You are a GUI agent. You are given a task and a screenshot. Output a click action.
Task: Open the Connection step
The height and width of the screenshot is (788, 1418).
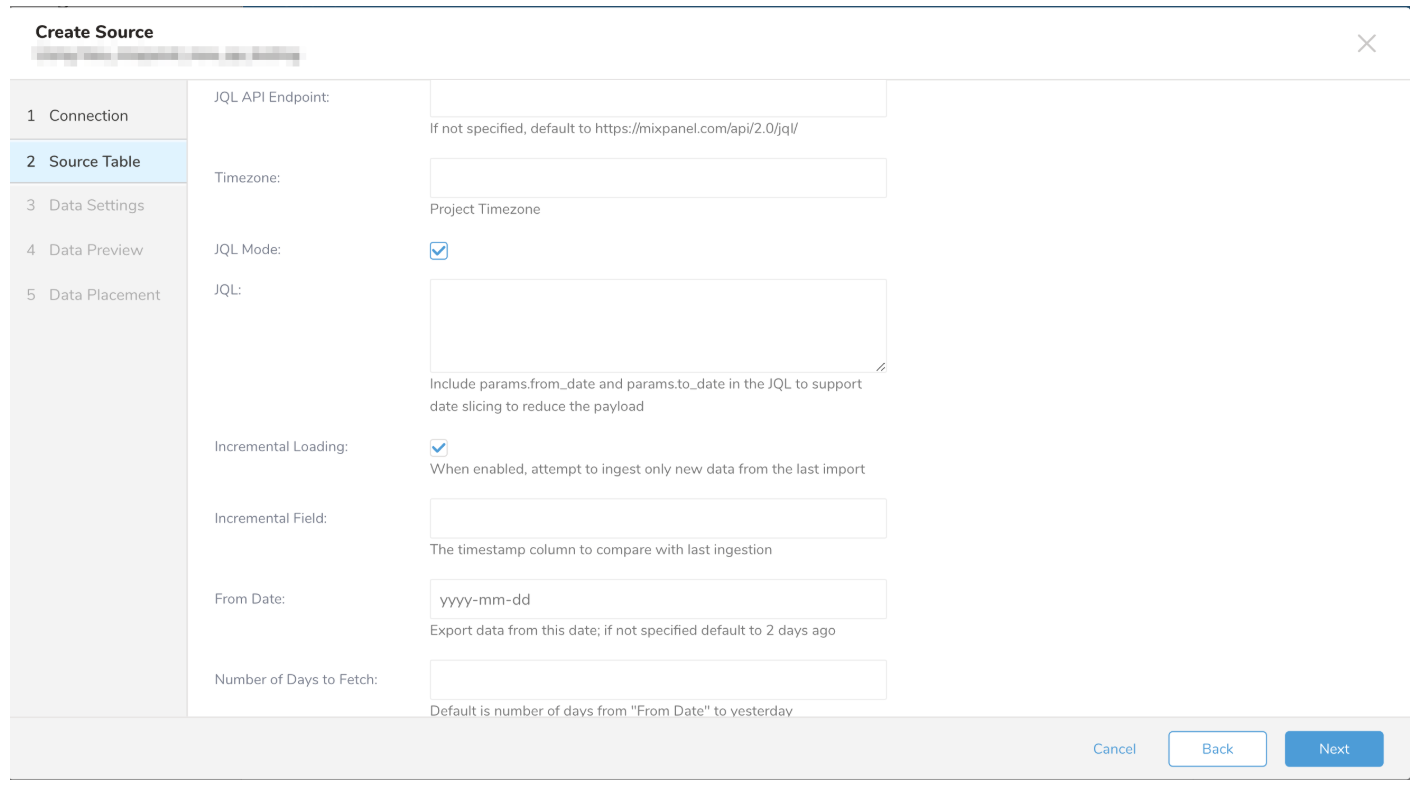click(88, 116)
